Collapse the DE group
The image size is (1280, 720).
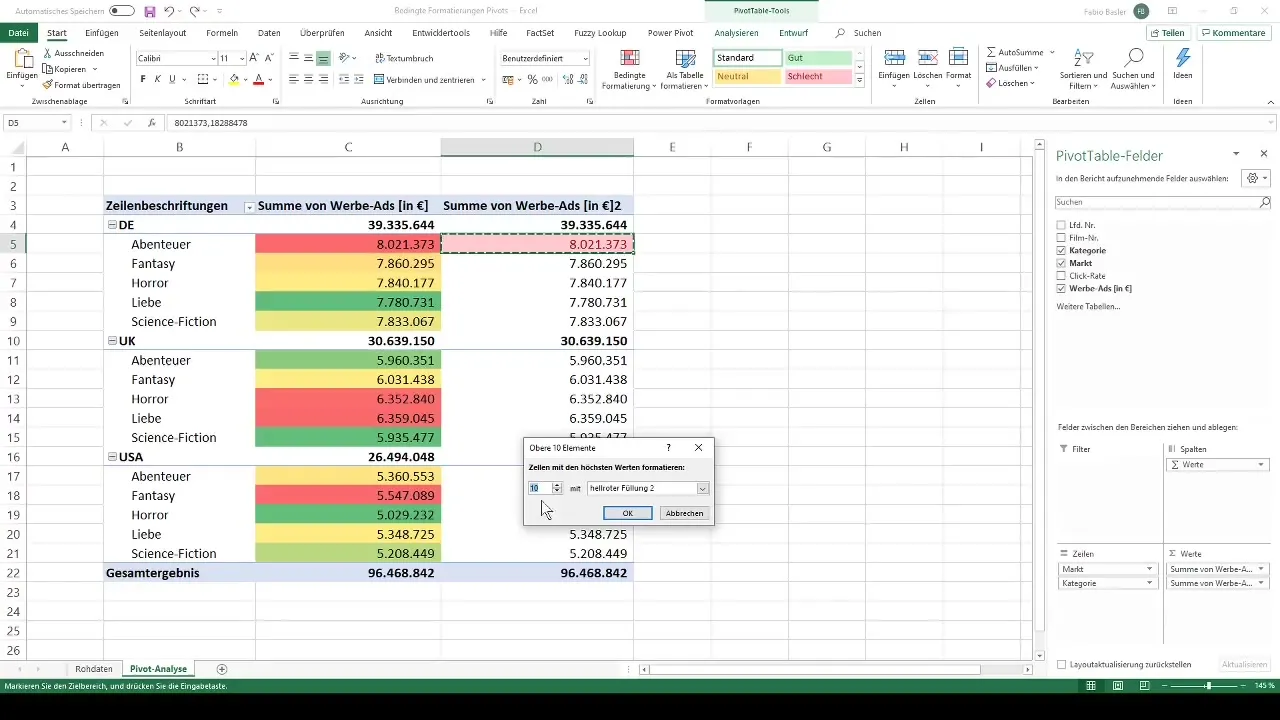[112, 225]
